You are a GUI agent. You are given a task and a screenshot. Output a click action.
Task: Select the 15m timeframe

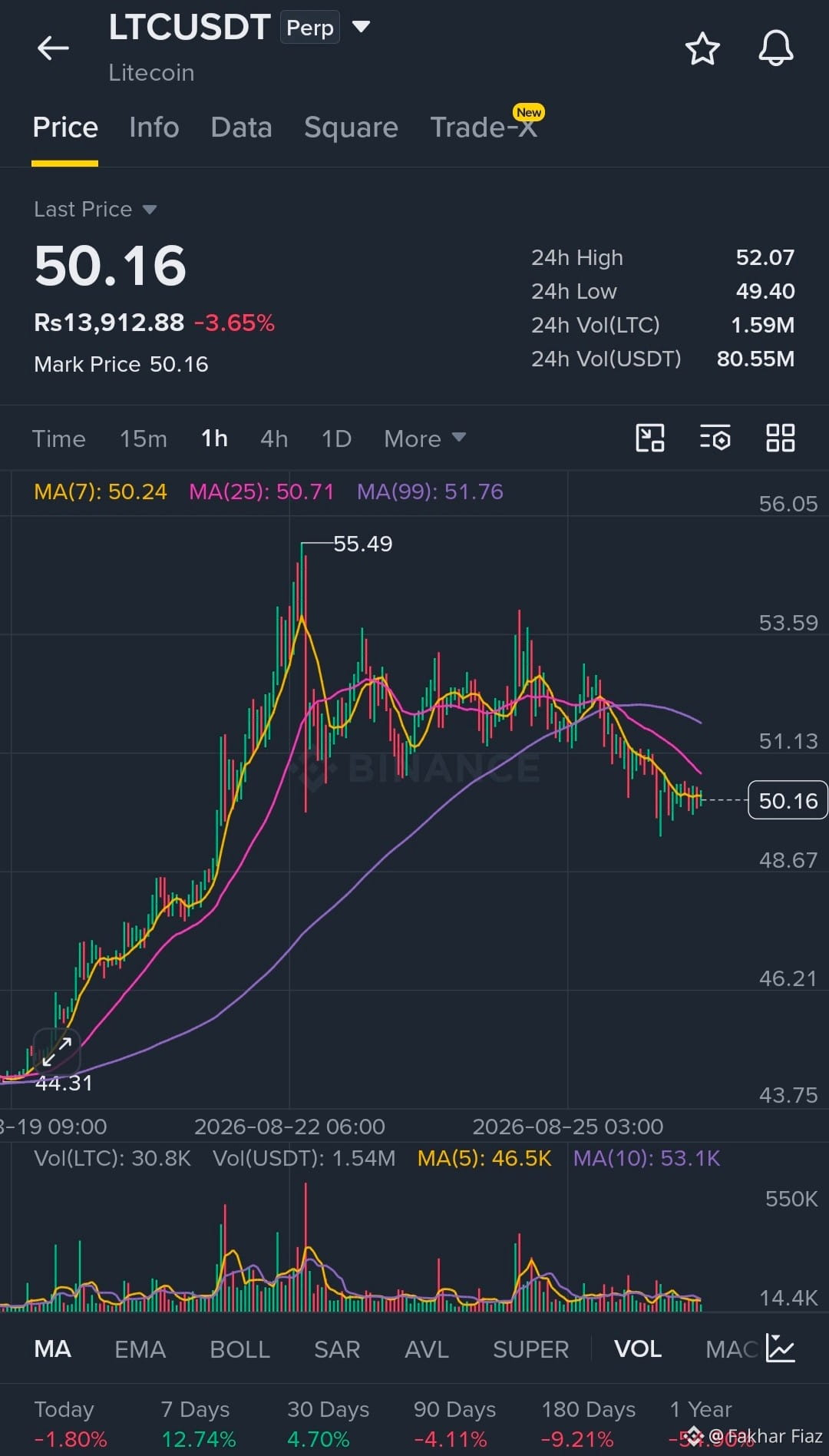(x=143, y=438)
